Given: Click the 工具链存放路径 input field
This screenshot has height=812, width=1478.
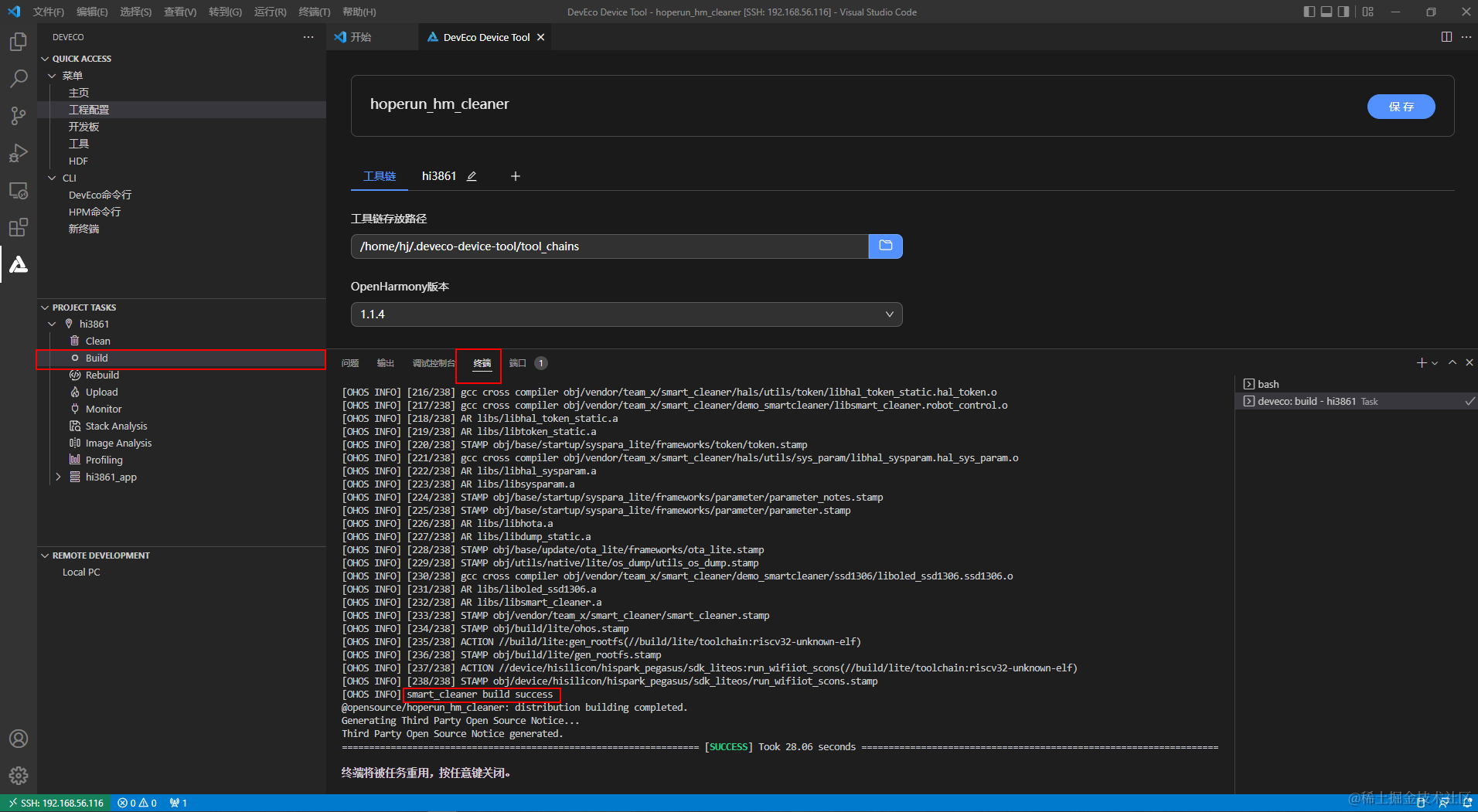Looking at the screenshot, I should (610, 246).
